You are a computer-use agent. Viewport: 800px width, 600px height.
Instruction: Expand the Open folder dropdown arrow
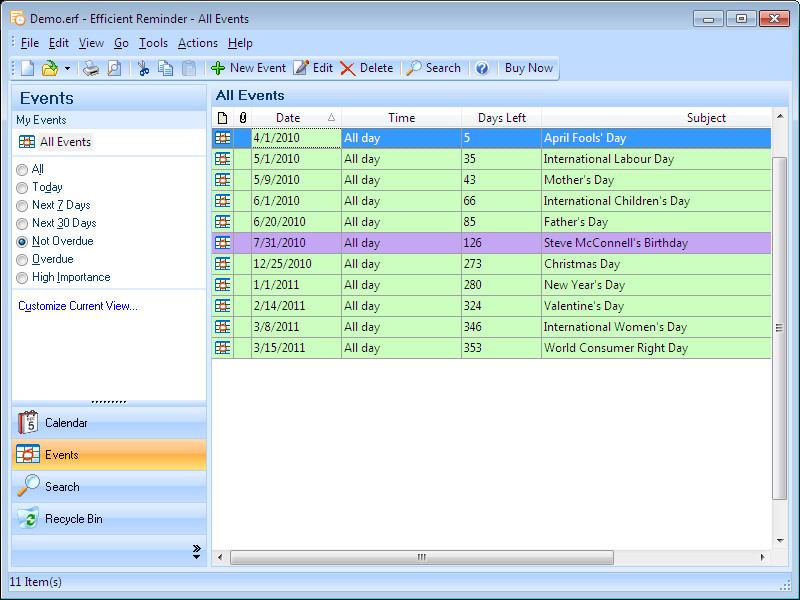(67, 68)
